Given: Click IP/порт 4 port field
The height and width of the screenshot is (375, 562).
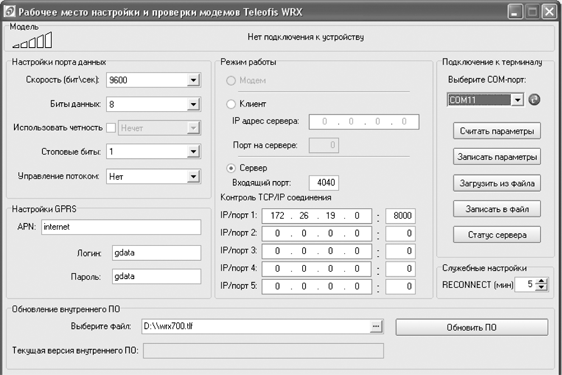Looking at the screenshot, I should coord(401,269).
